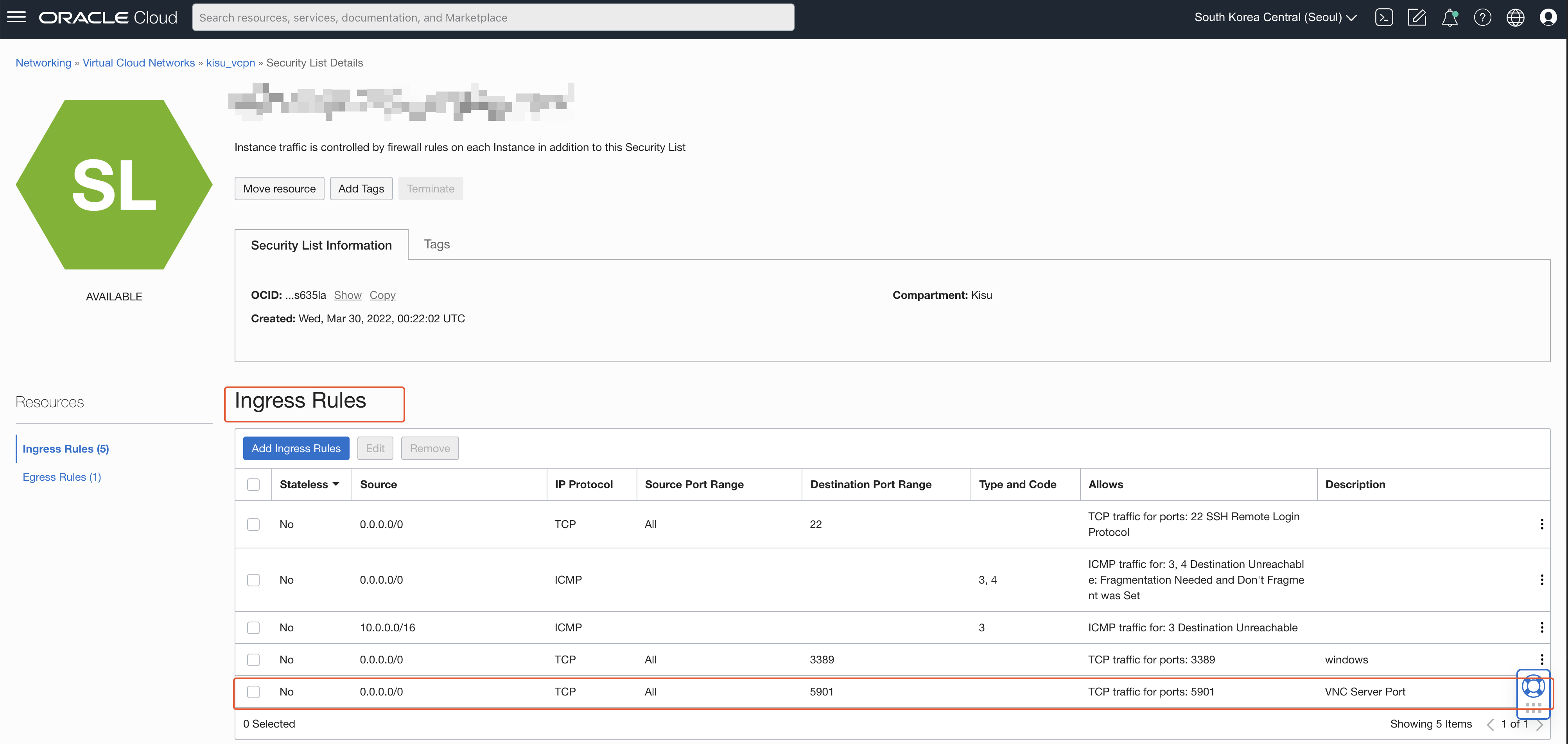The height and width of the screenshot is (744, 1568).
Task: Open the South Korea Central region dropdown
Action: tap(1275, 17)
